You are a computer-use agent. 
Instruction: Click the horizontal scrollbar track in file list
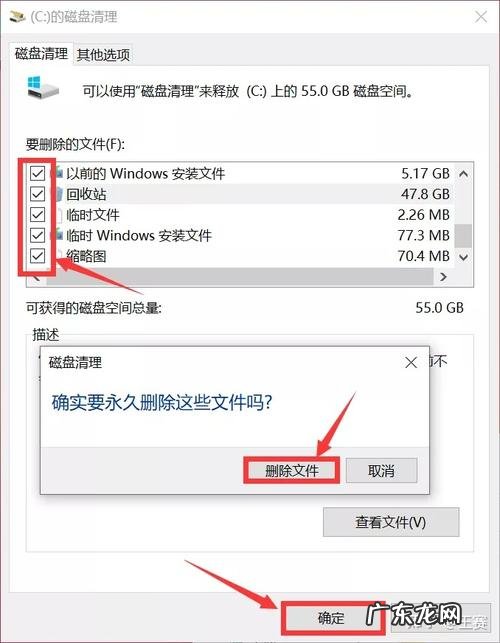pyautogui.click(x=240, y=277)
